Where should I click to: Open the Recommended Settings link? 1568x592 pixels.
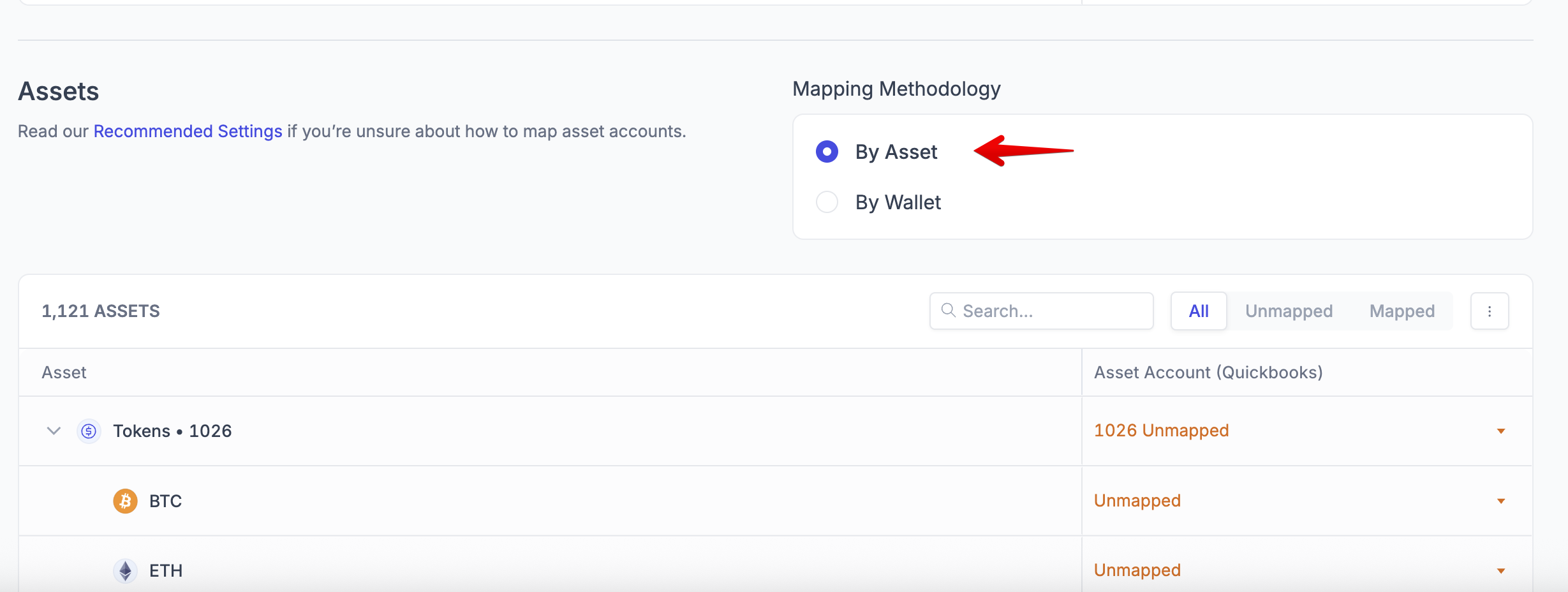(x=188, y=131)
